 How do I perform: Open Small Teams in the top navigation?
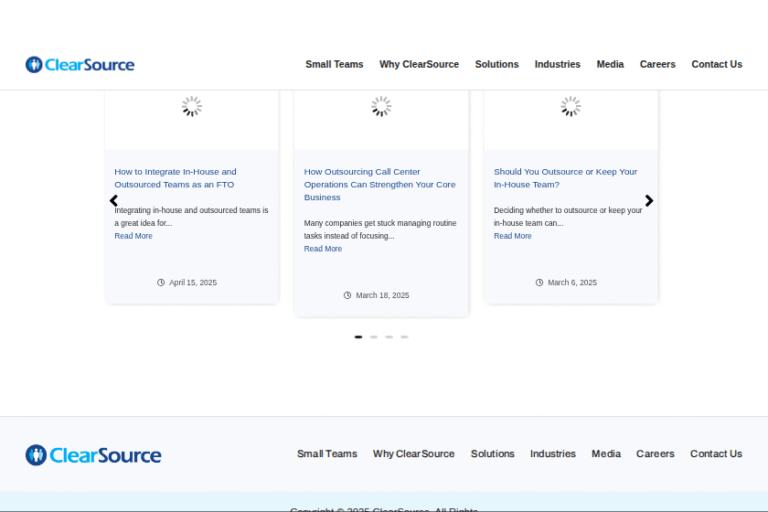[334, 64]
